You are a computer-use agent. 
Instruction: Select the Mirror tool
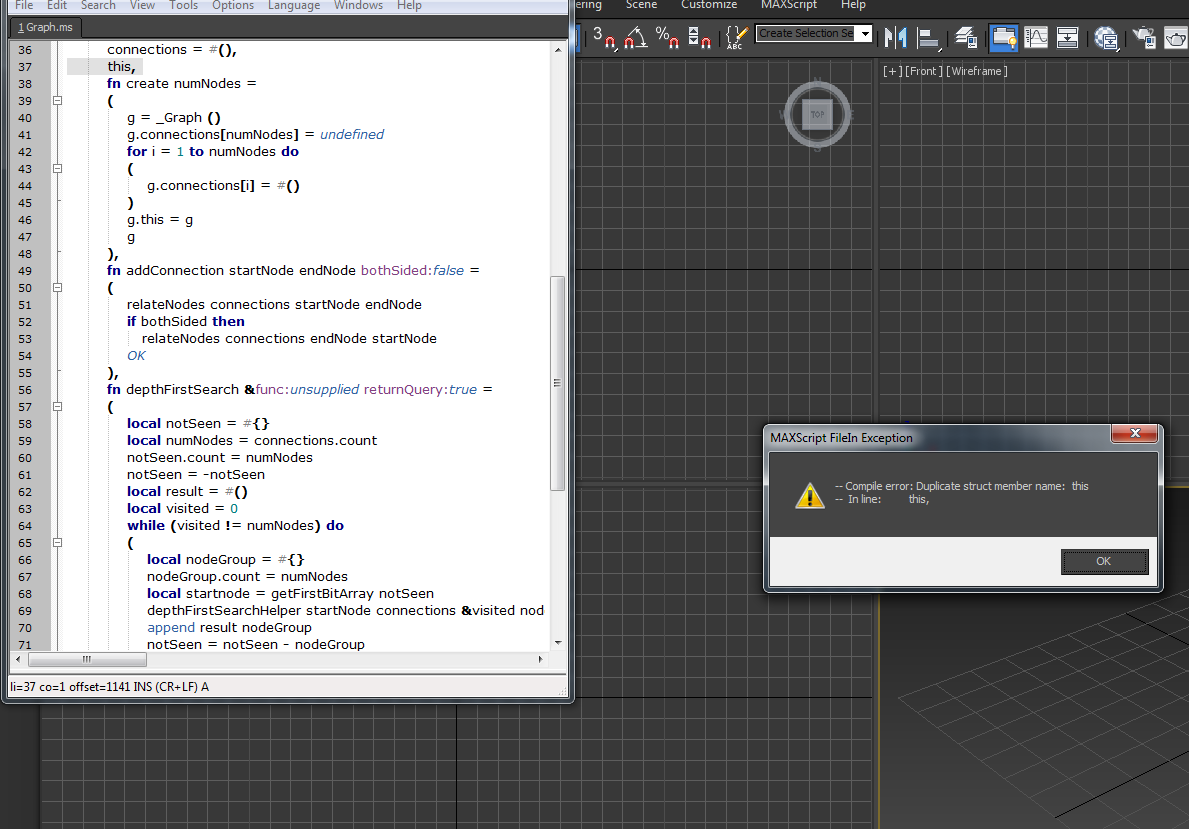[x=896, y=36]
